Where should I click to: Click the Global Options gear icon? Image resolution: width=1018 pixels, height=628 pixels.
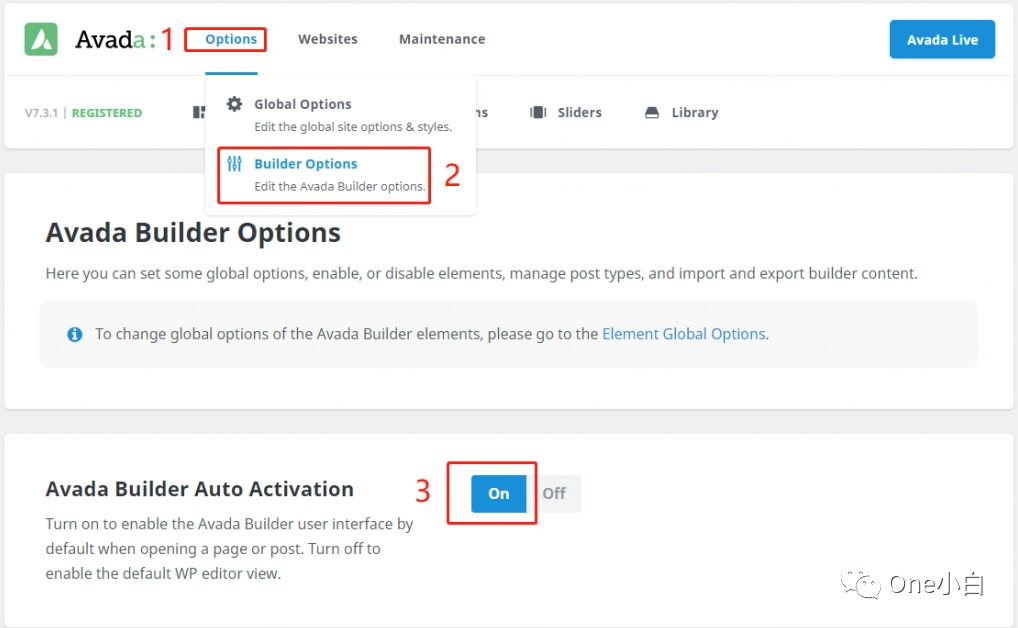[x=234, y=104]
